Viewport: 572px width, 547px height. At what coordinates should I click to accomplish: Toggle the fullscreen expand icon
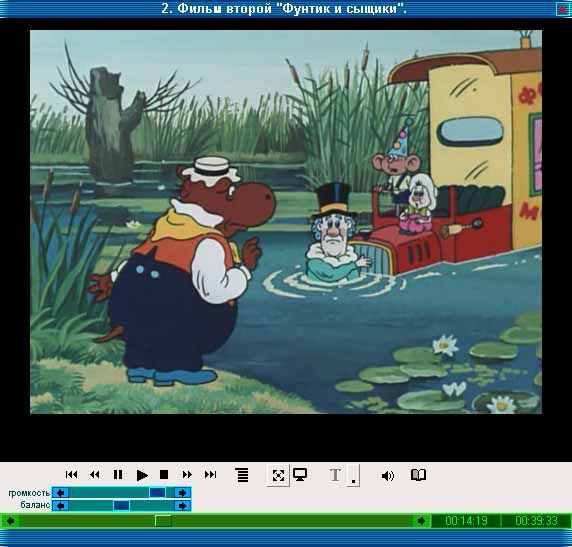(278, 475)
